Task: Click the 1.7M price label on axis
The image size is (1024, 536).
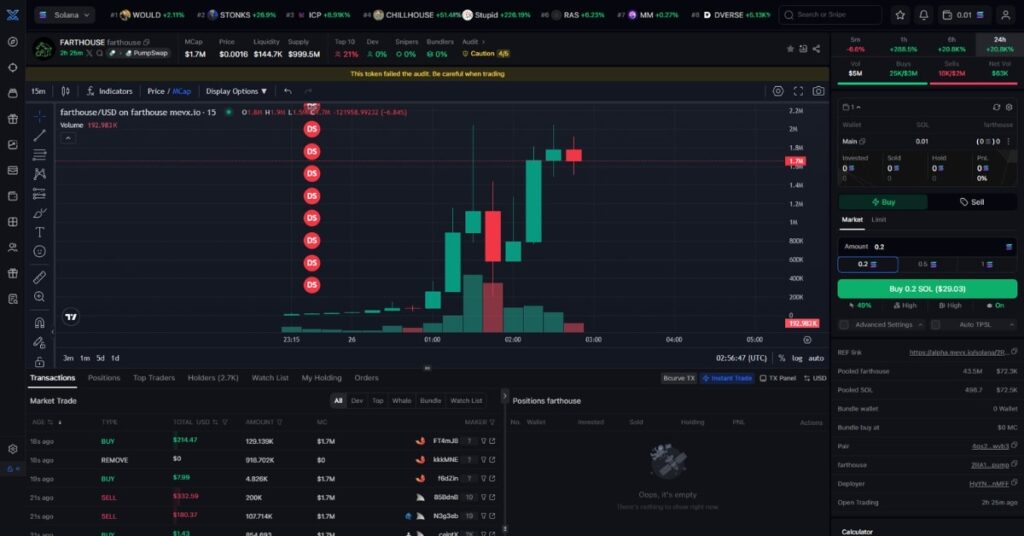Action: 795,161
